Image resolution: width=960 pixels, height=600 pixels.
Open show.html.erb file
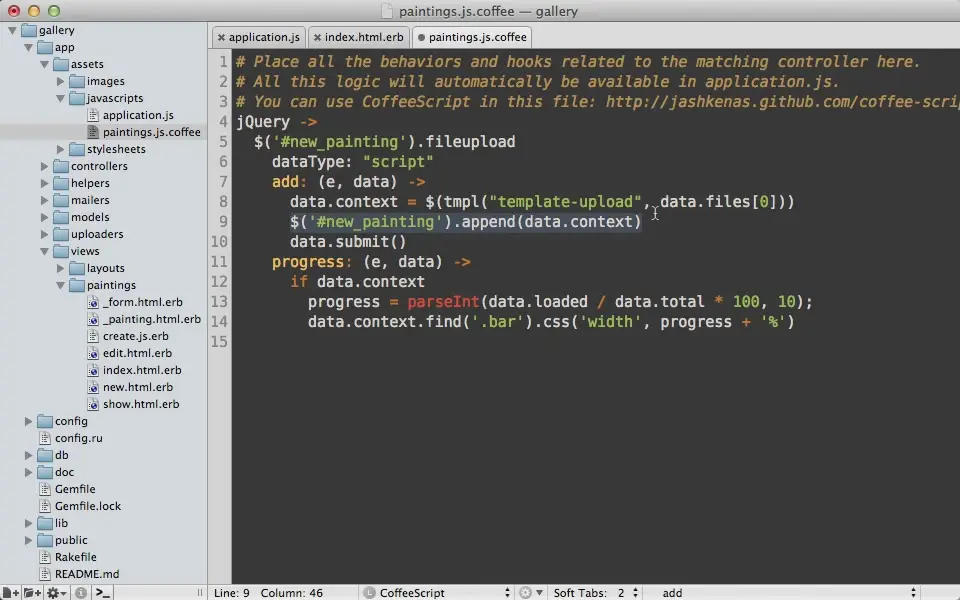pyautogui.click(x=141, y=404)
